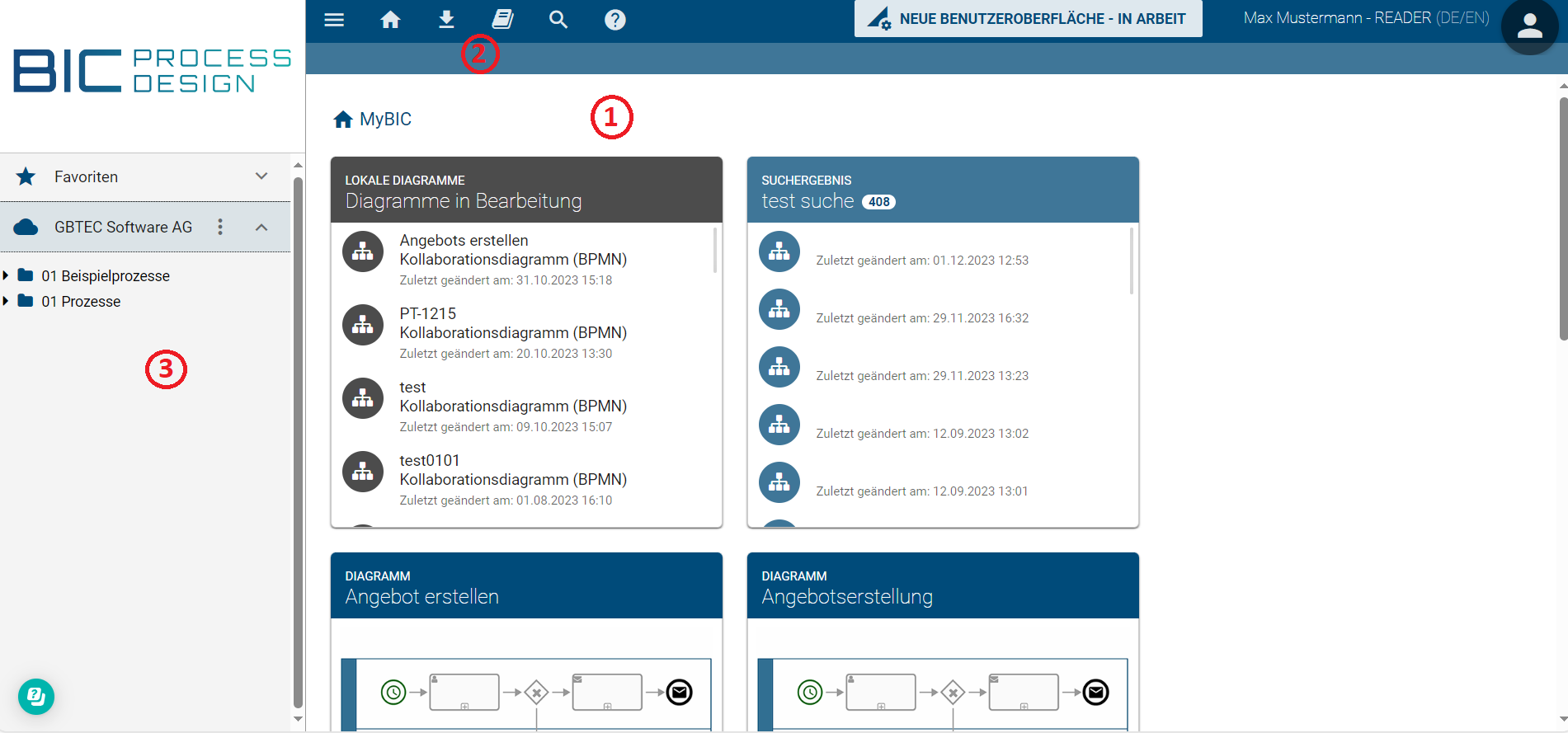
Task: Open the Angebots erstellen diagram entry
Action: 512,259
